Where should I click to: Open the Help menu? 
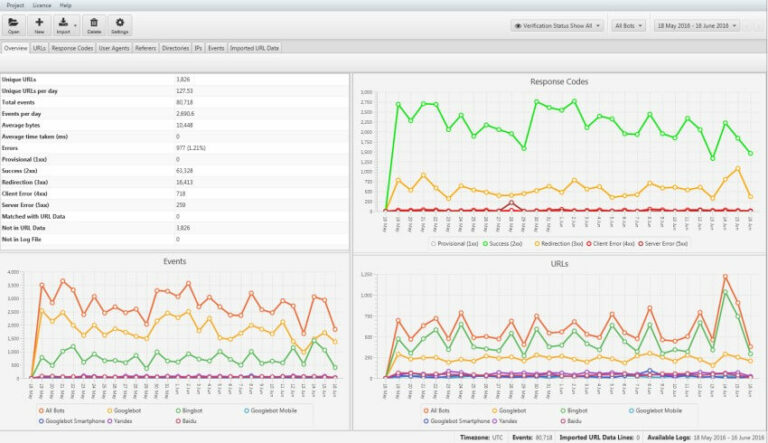[66, 5]
